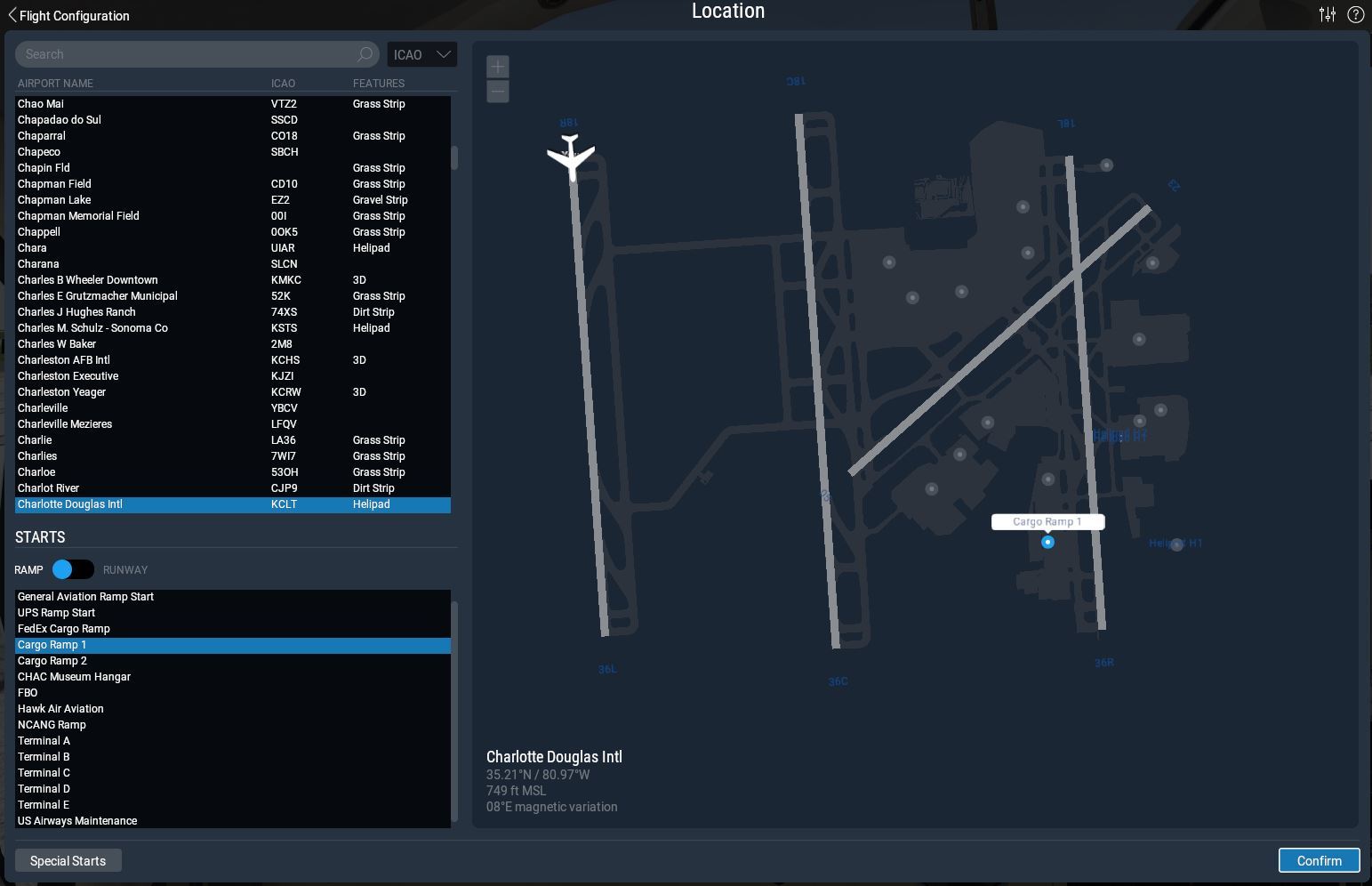Switch the start type toggle to RUNWAY
This screenshot has height=886, width=1372.
coord(82,569)
